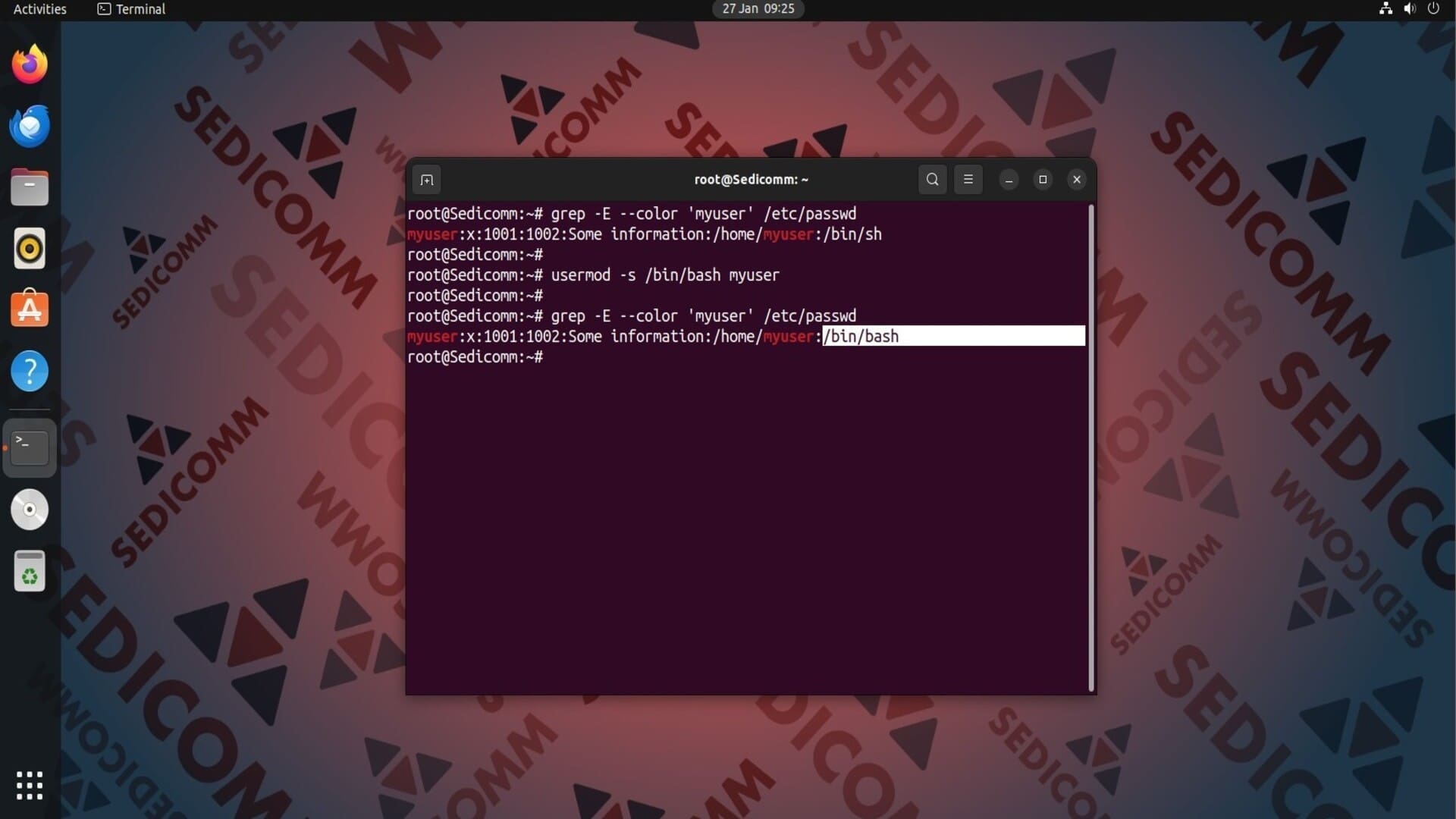Show all applications grid
The height and width of the screenshot is (819, 1456).
click(30, 785)
